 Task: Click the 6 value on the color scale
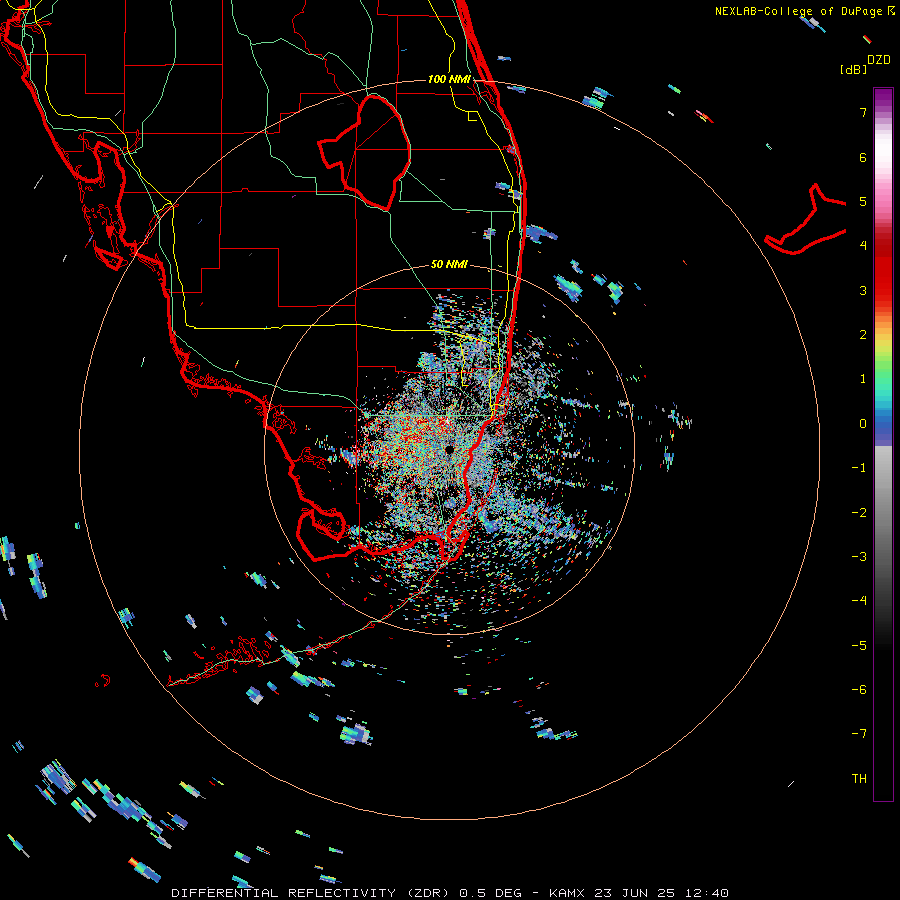pyautogui.click(x=863, y=157)
